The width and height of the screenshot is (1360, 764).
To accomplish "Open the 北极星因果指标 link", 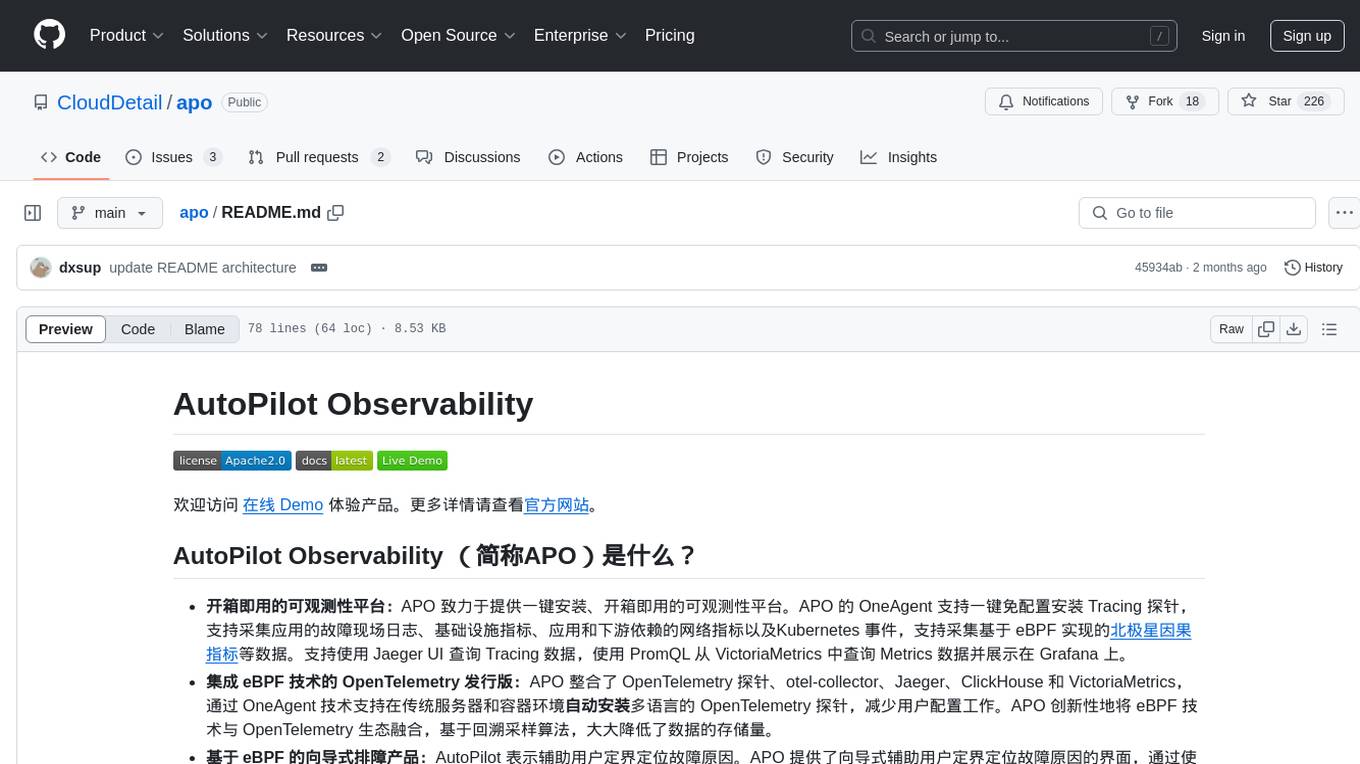I will click(1151, 631).
